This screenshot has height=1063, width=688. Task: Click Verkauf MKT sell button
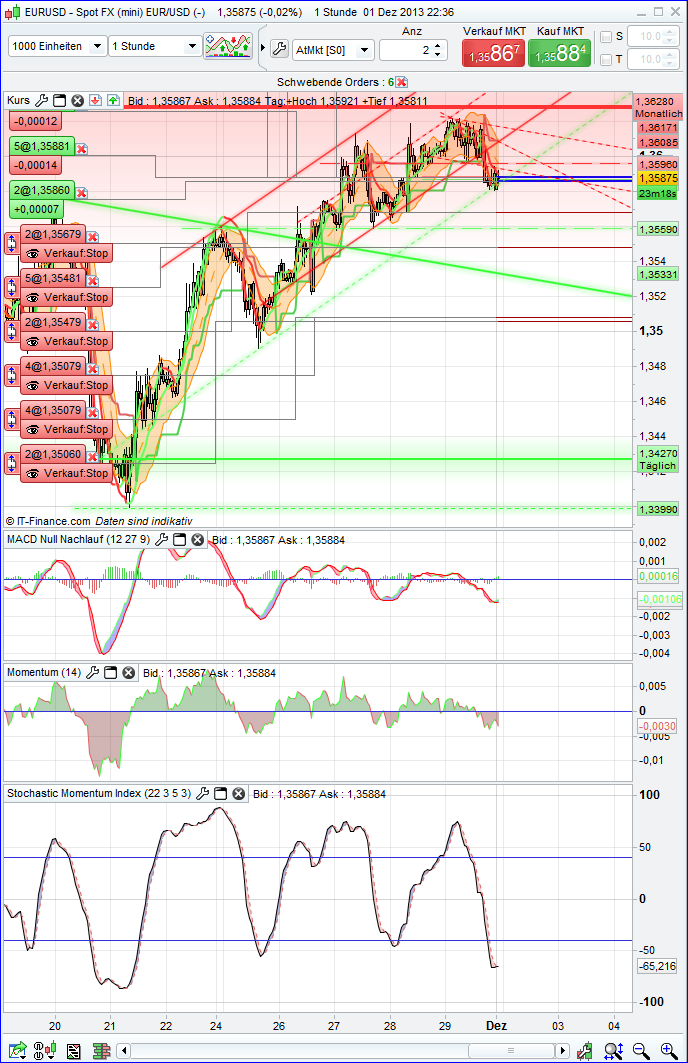(492, 53)
